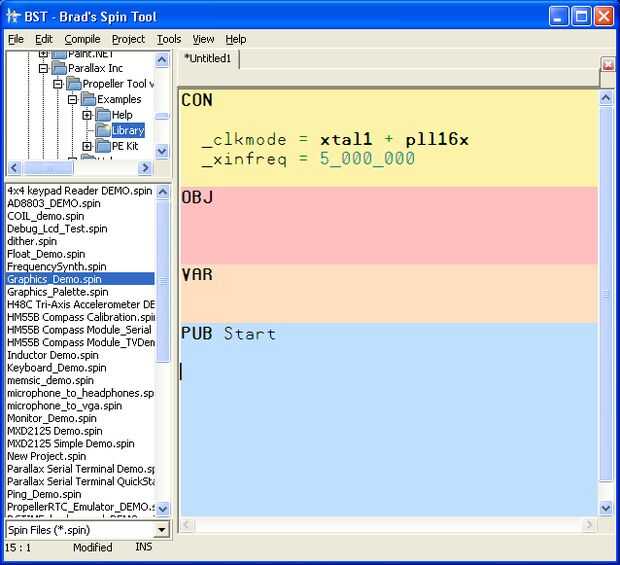The image size is (620, 565).
Task: Select Monitor_Demo.spin file
Action: pyautogui.click(x=52, y=419)
